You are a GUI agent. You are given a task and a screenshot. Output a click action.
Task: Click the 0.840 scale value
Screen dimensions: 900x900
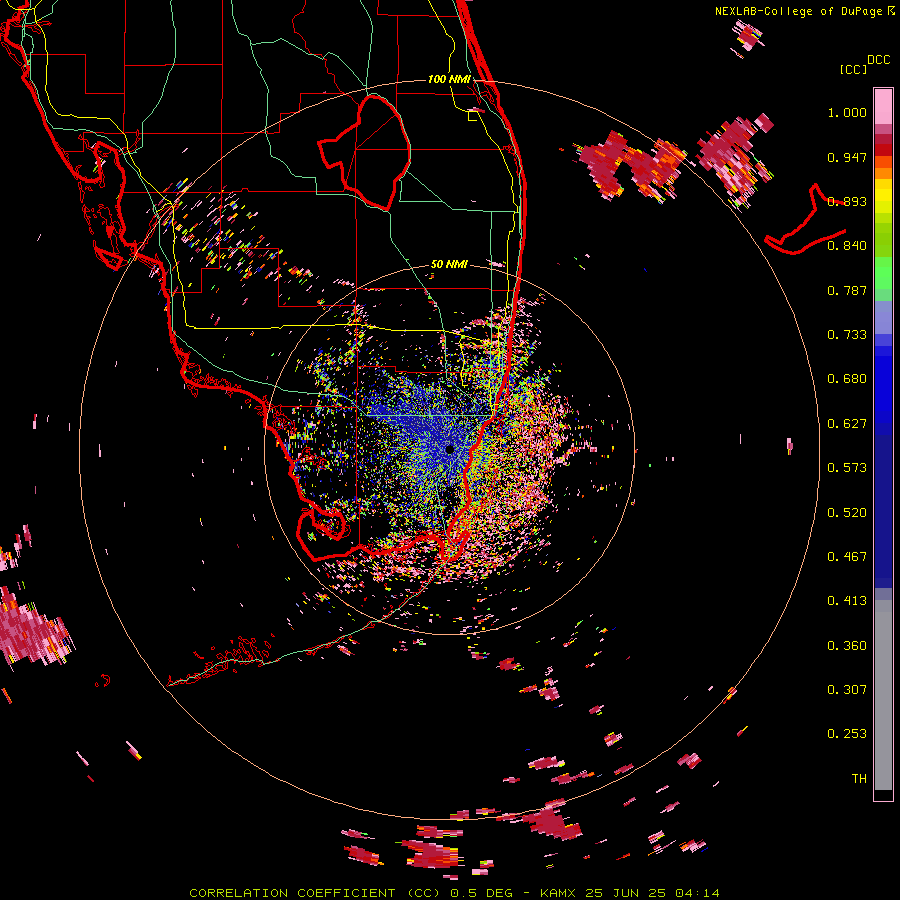pos(847,246)
